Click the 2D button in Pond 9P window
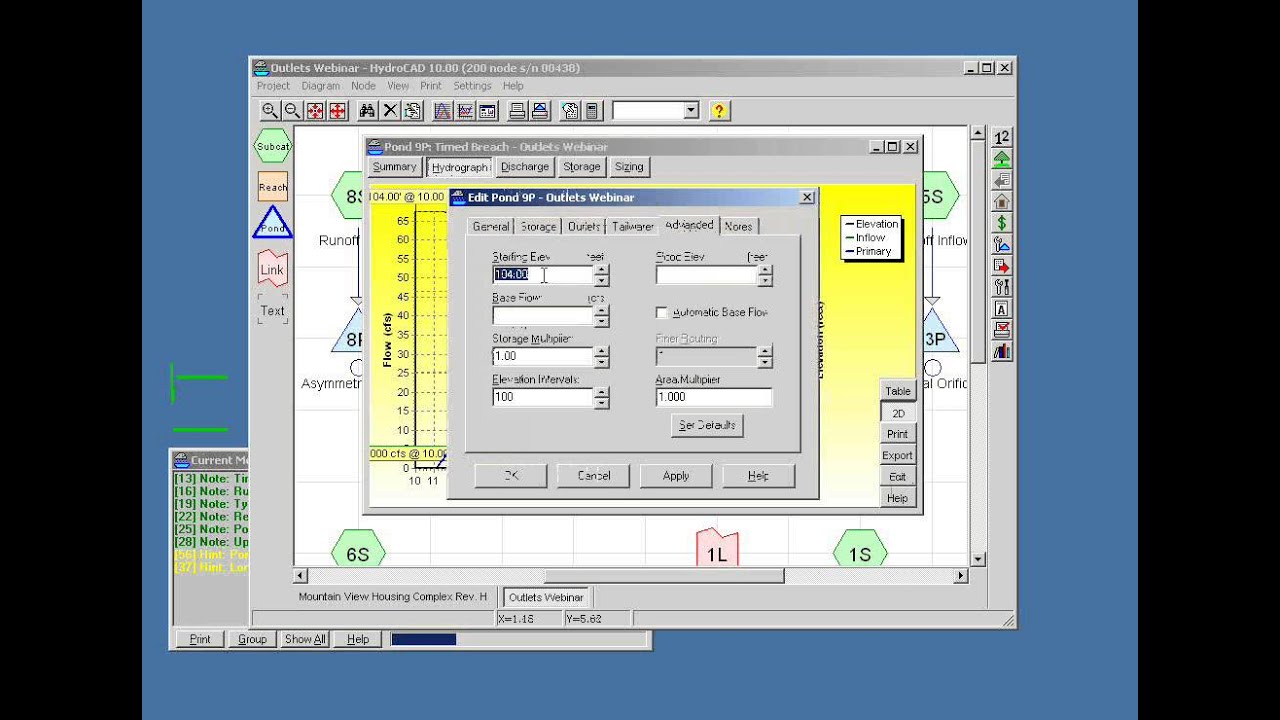Viewport: 1280px width, 720px height. tap(897, 413)
